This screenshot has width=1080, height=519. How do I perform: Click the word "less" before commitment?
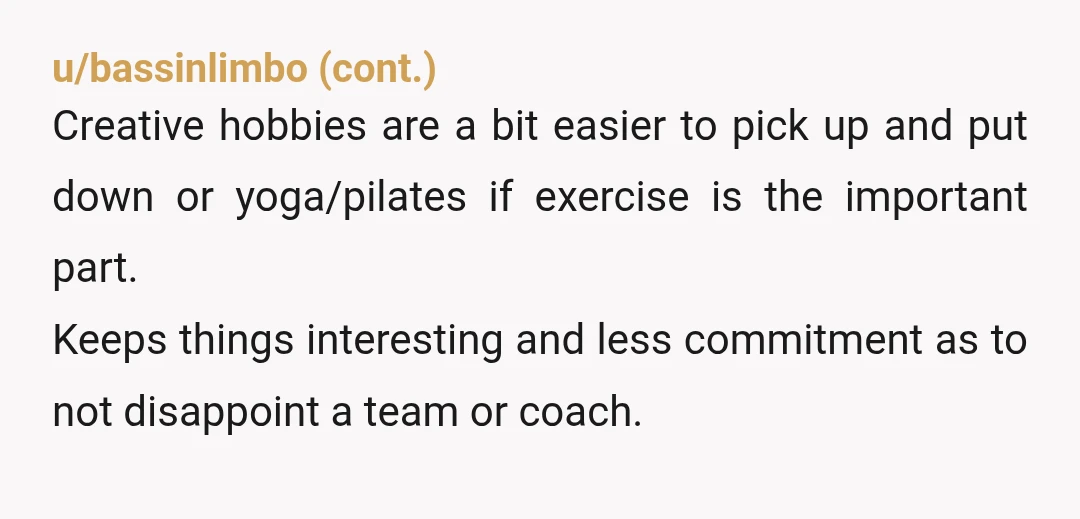click(x=634, y=340)
